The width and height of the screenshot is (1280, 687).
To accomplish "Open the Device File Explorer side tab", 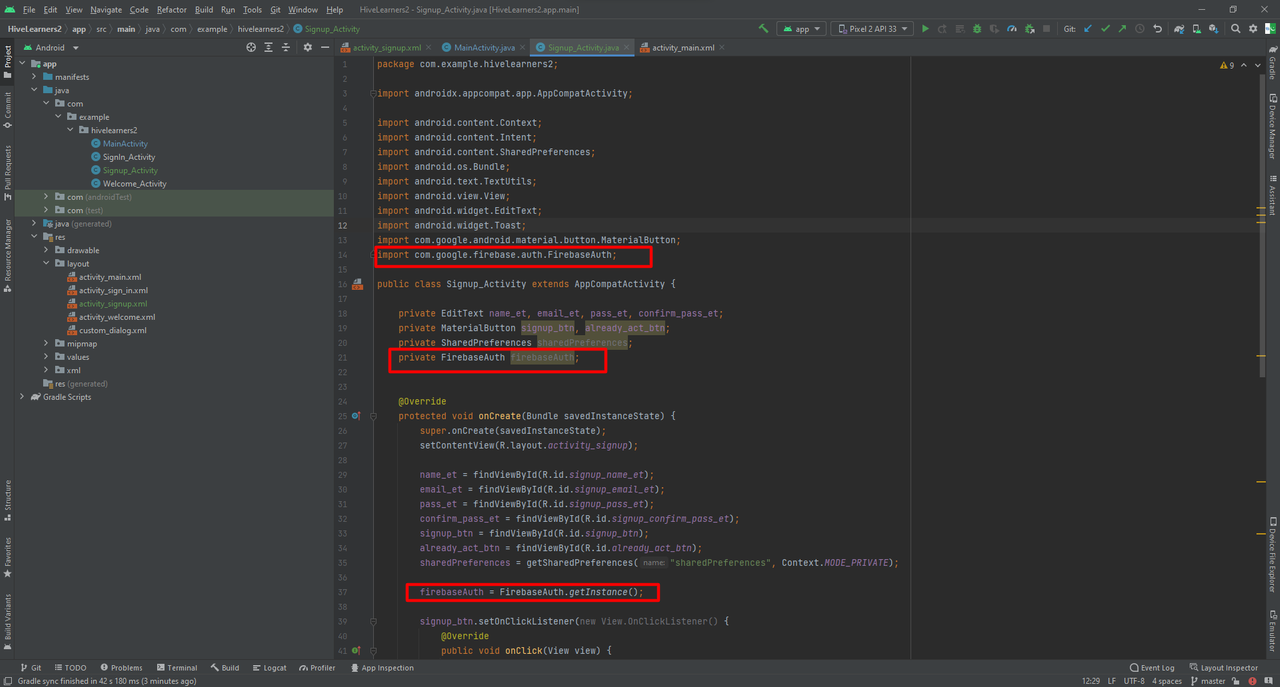I will [1272, 555].
